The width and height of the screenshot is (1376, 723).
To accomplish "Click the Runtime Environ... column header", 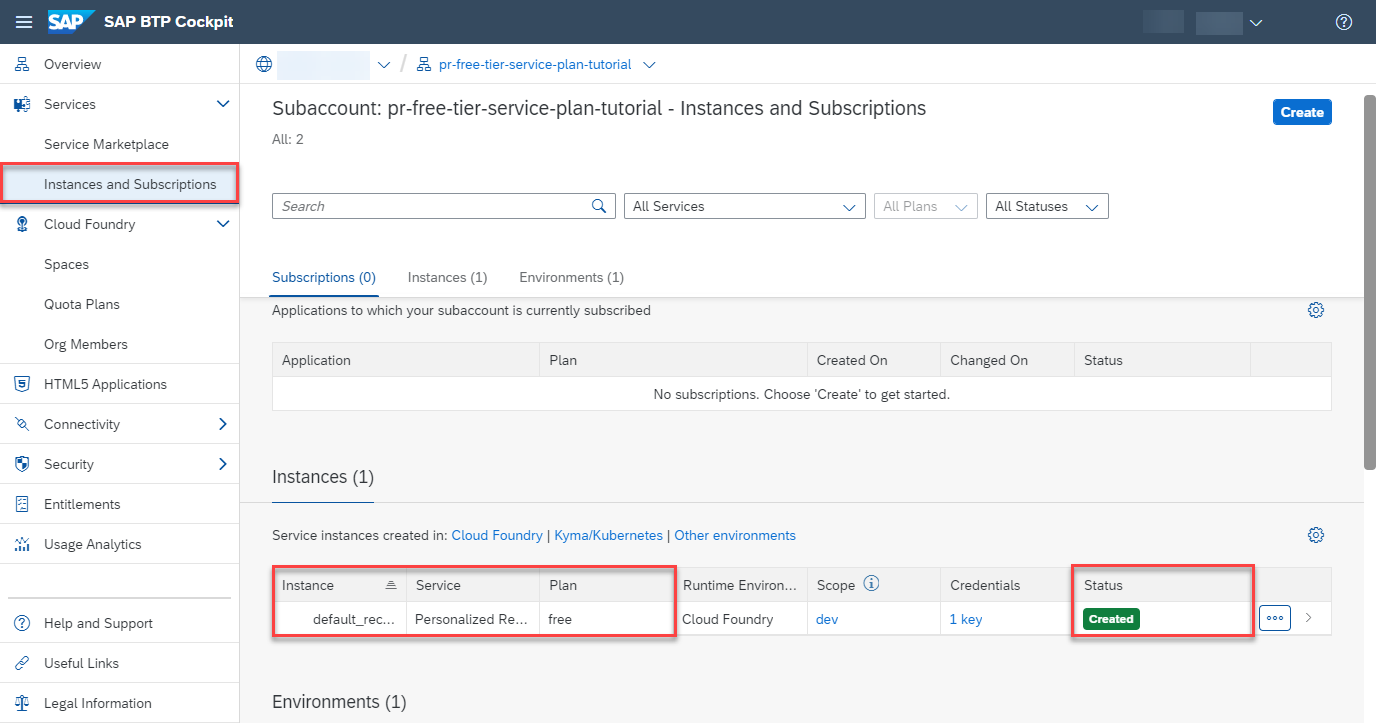I will pos(740,585).
